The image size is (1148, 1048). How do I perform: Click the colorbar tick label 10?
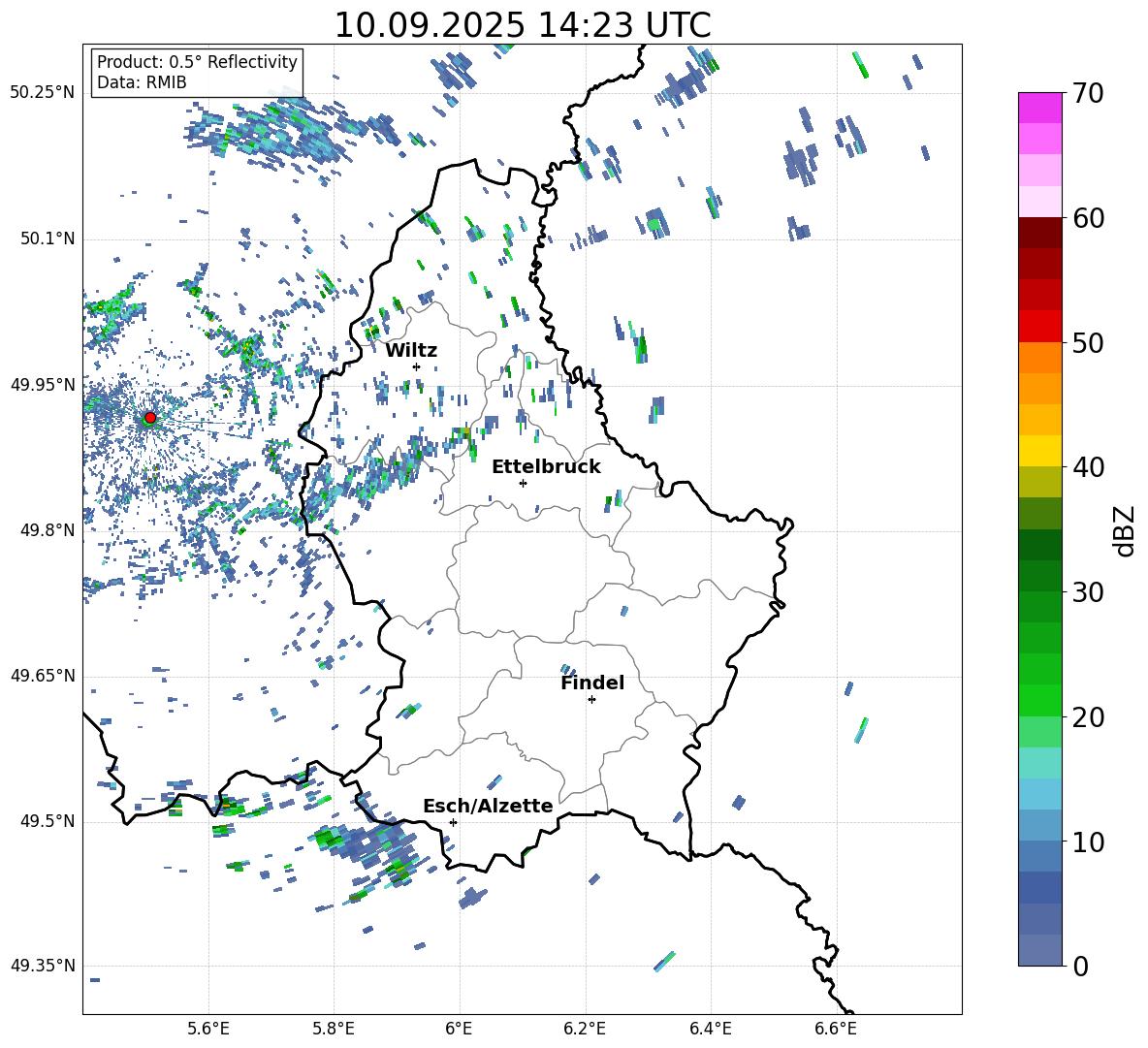tap(1088, 842)
